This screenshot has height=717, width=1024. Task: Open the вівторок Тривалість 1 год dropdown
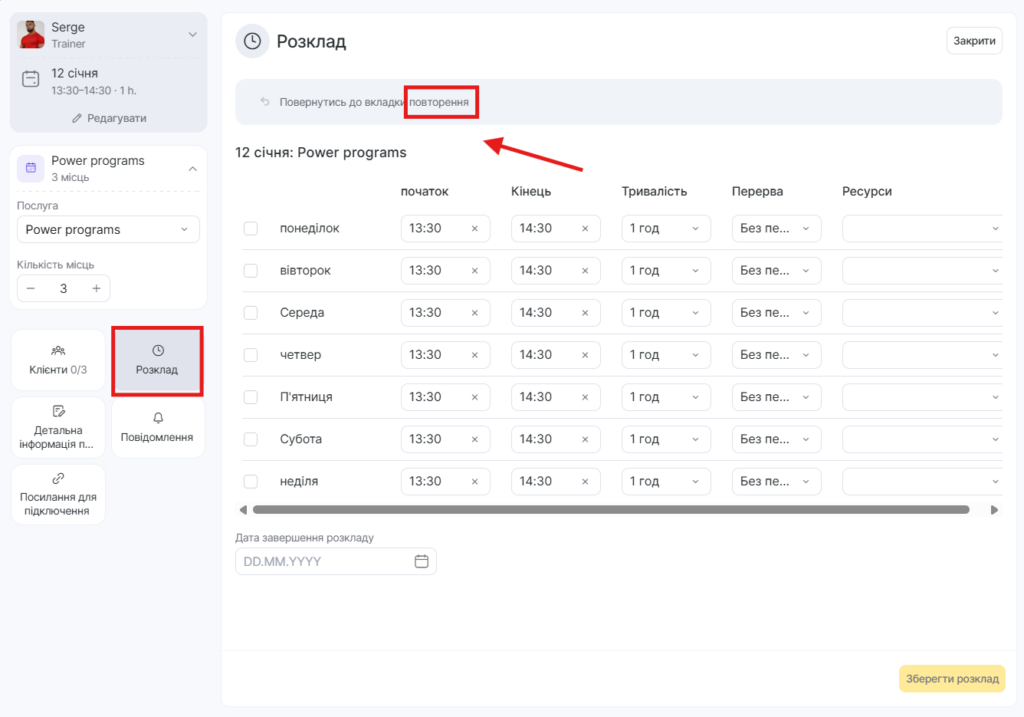665,271
